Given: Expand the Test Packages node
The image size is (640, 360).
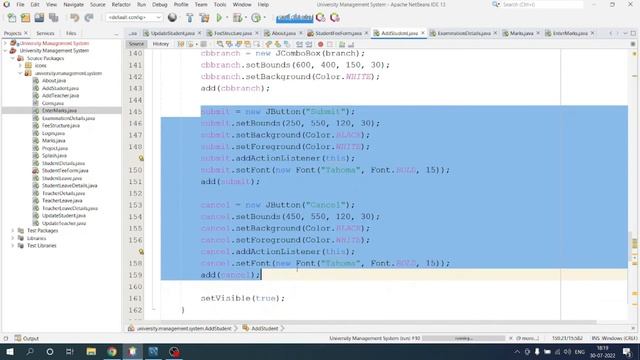Looking at the screenshot, I should click(13, 231).
